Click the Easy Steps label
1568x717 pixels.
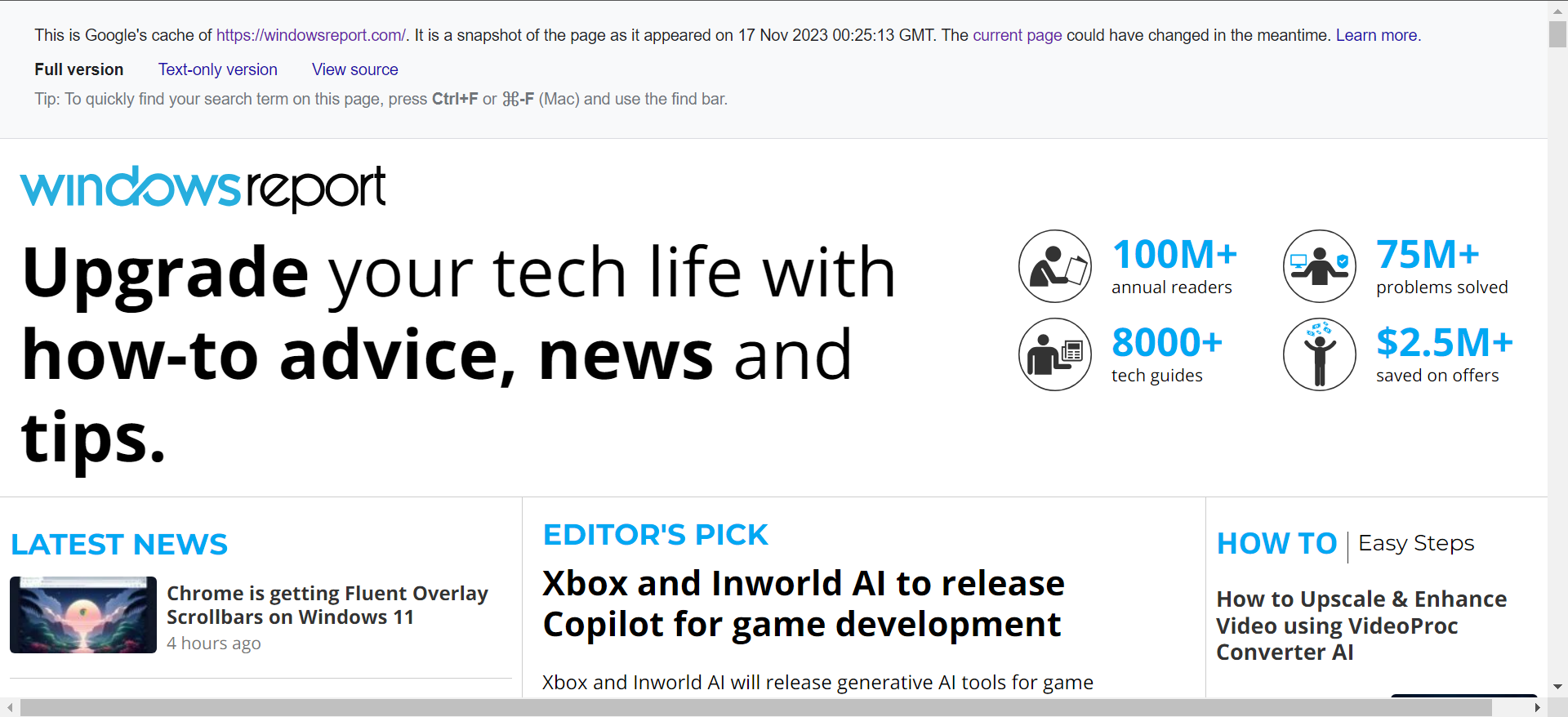point(1416,543)
